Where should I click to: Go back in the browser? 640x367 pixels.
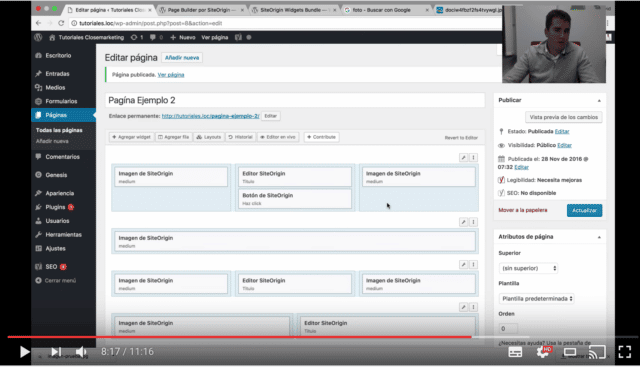pos(38,23)
